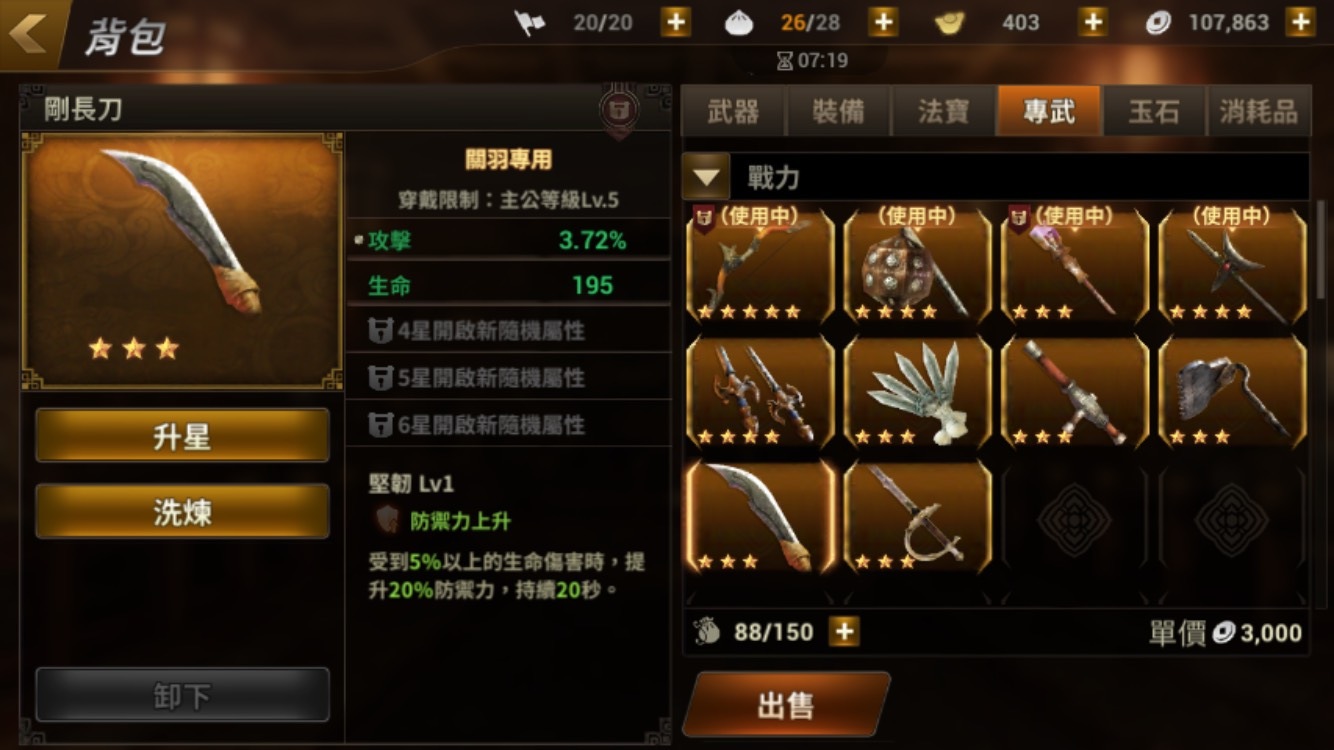Add more flag stamina with the plus beside 20/20
1334x750 pixels.
(x=676, y=22)
